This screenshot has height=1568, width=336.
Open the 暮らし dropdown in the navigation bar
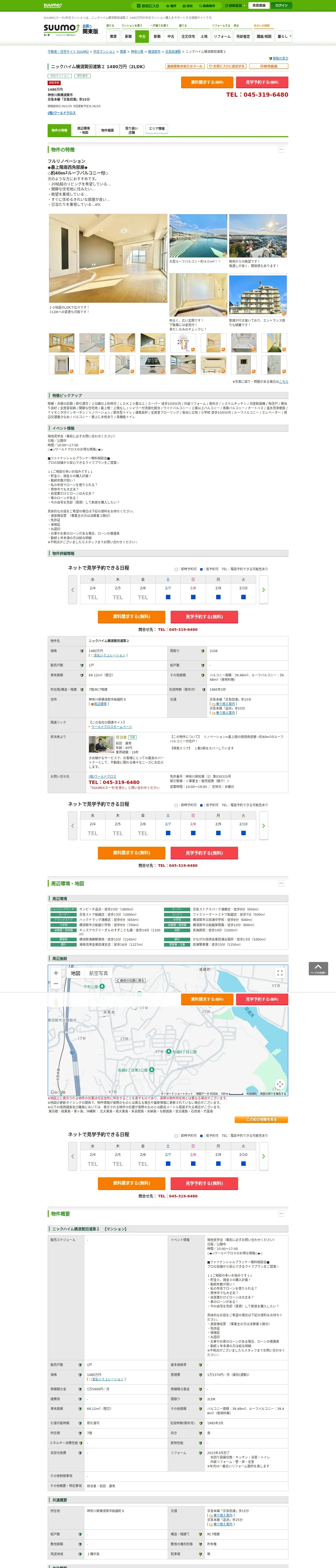pyautogui.click(x=284, y=37)
